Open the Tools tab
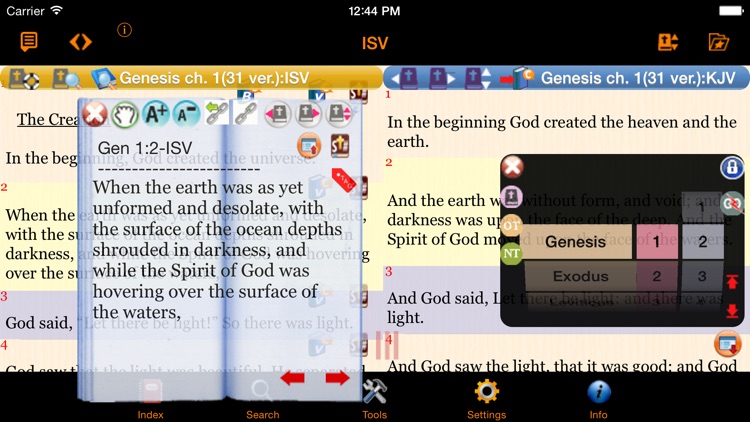 pyautogui.click(x=375, y=398)
